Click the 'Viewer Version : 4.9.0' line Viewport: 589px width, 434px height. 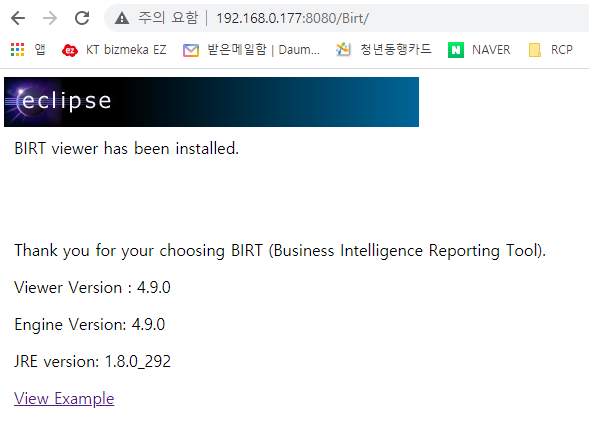click(92, 287)
